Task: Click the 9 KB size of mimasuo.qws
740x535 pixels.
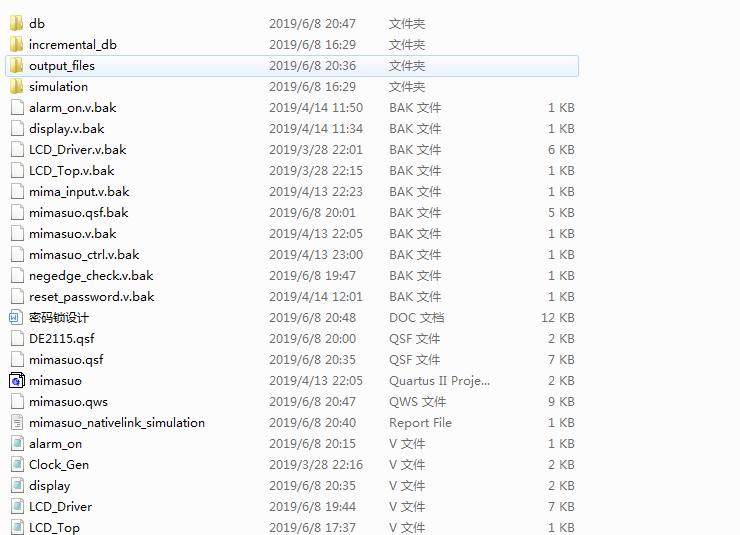Action: [x=561, y=401]
